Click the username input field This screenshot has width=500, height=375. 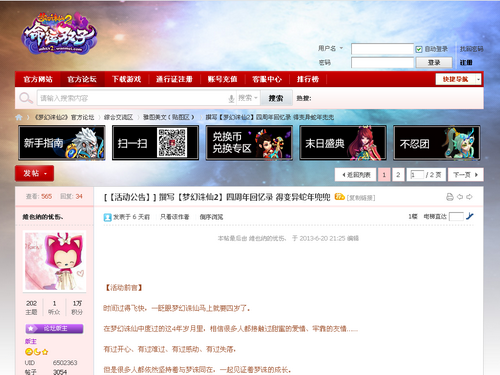point(382,49)
